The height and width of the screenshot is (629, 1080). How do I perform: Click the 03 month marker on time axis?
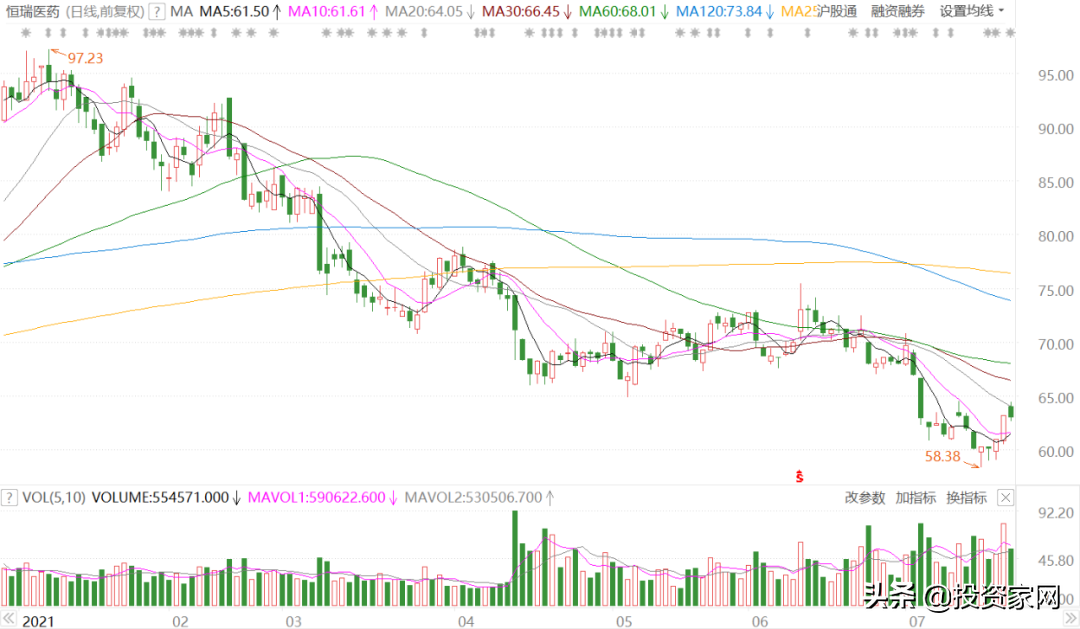[293, 621]
